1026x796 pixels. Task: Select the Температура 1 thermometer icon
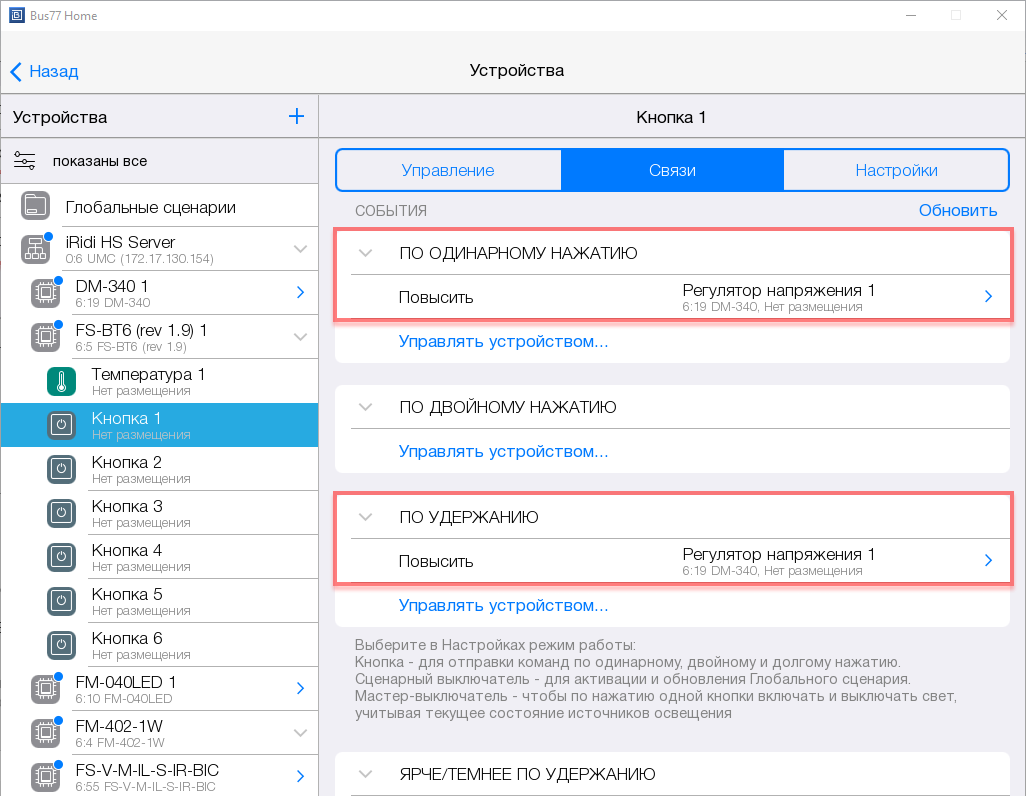(x=61, y=381)
